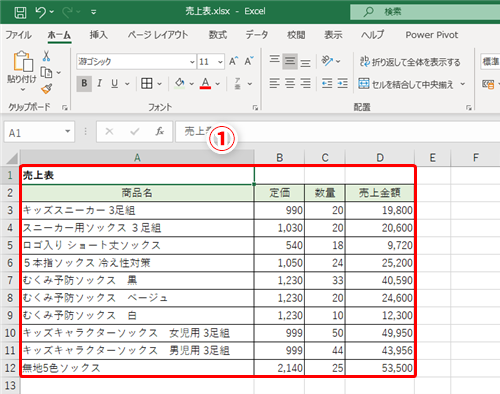Image resolution: width=500 pixels, height=394 pixels.
Task: Click the Insert Function fx icon
Action: 160,132
